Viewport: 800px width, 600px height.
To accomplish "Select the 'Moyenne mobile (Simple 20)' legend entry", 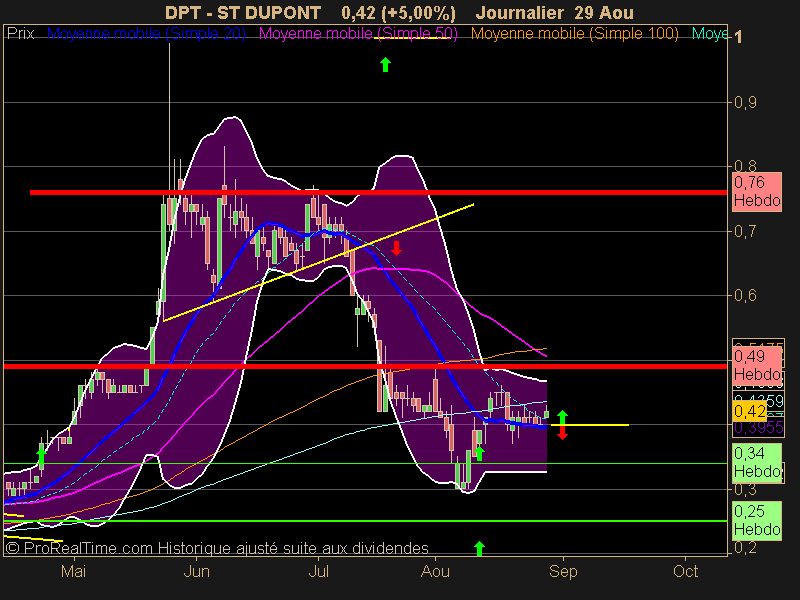I will tap(146, 34).
